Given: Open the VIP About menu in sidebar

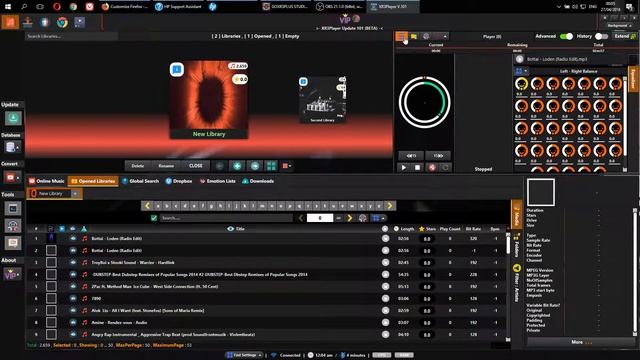Looking at the screenshot, I should [12, 274].
